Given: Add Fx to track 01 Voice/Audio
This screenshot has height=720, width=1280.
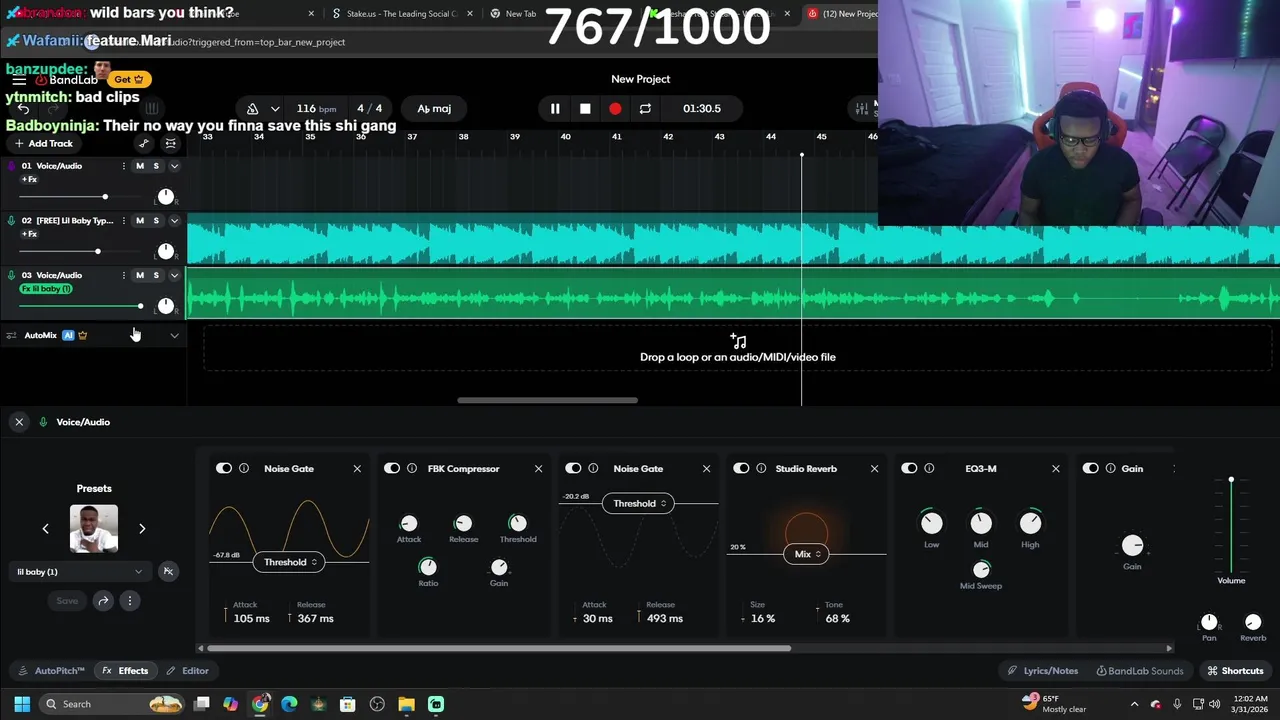Looking at the screenshot, I should [x=29, y=180].
